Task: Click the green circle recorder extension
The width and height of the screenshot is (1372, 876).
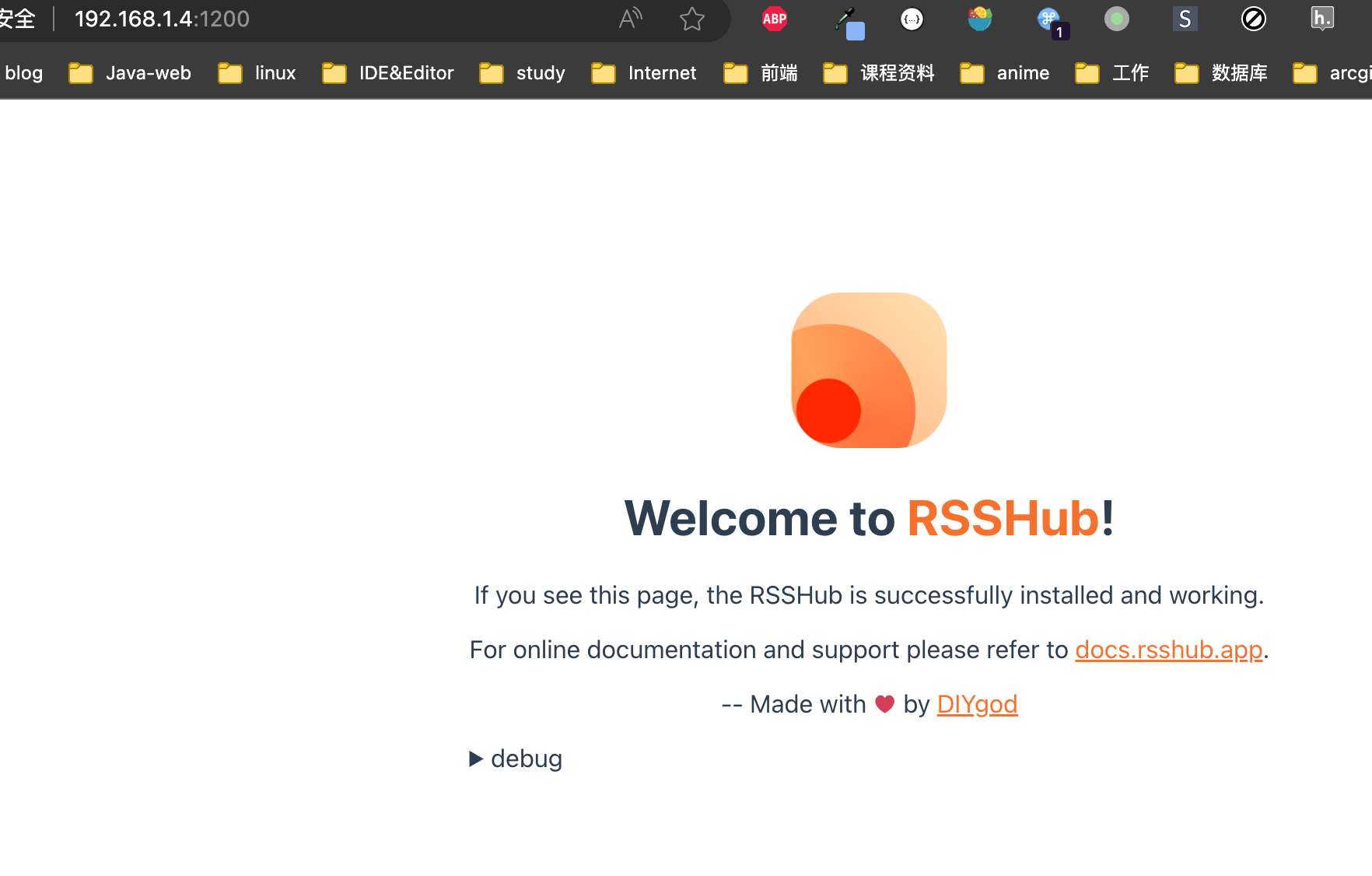Action: tap(1117, 19)
